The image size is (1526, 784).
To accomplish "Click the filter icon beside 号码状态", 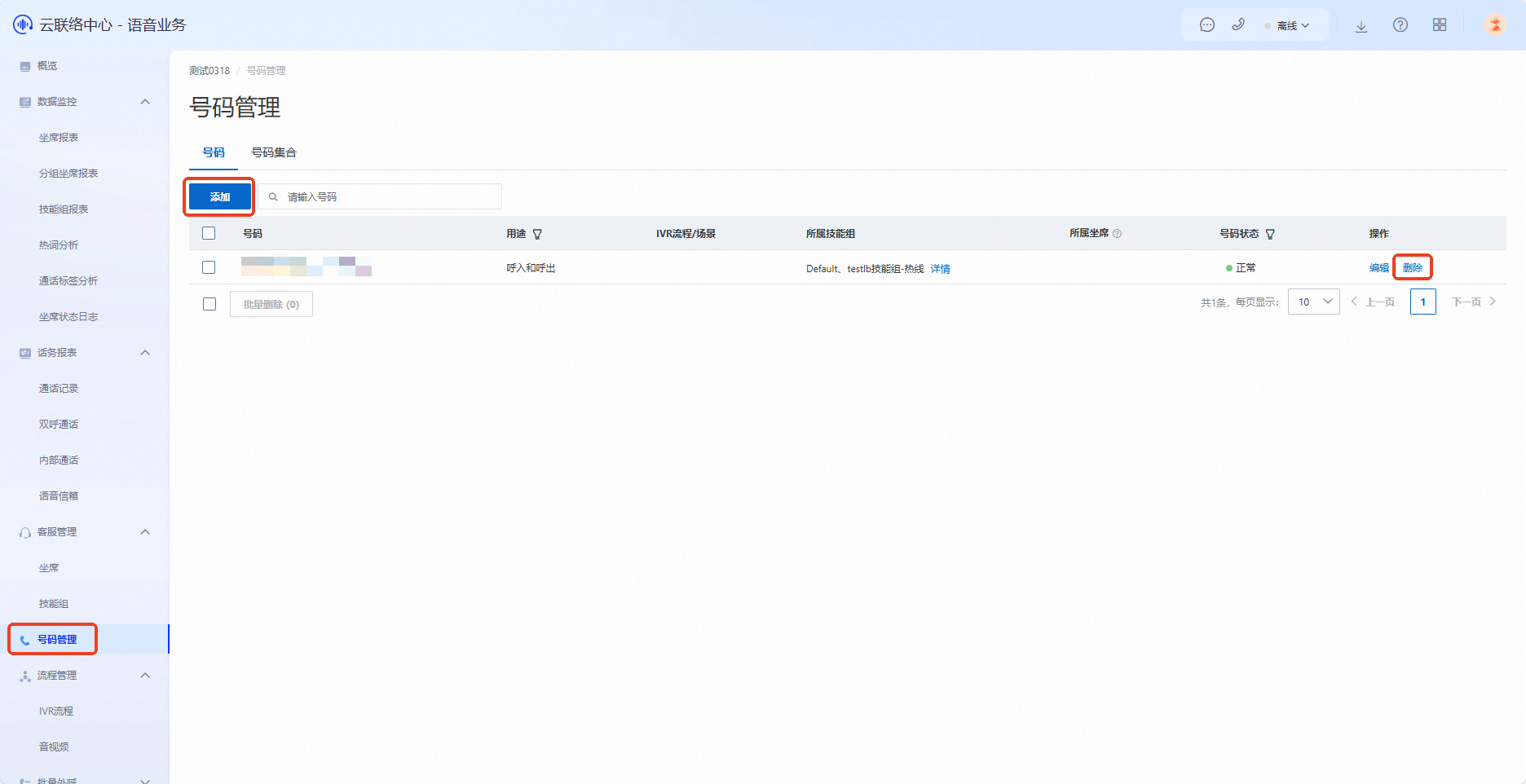I will [x=1270, y=234].
